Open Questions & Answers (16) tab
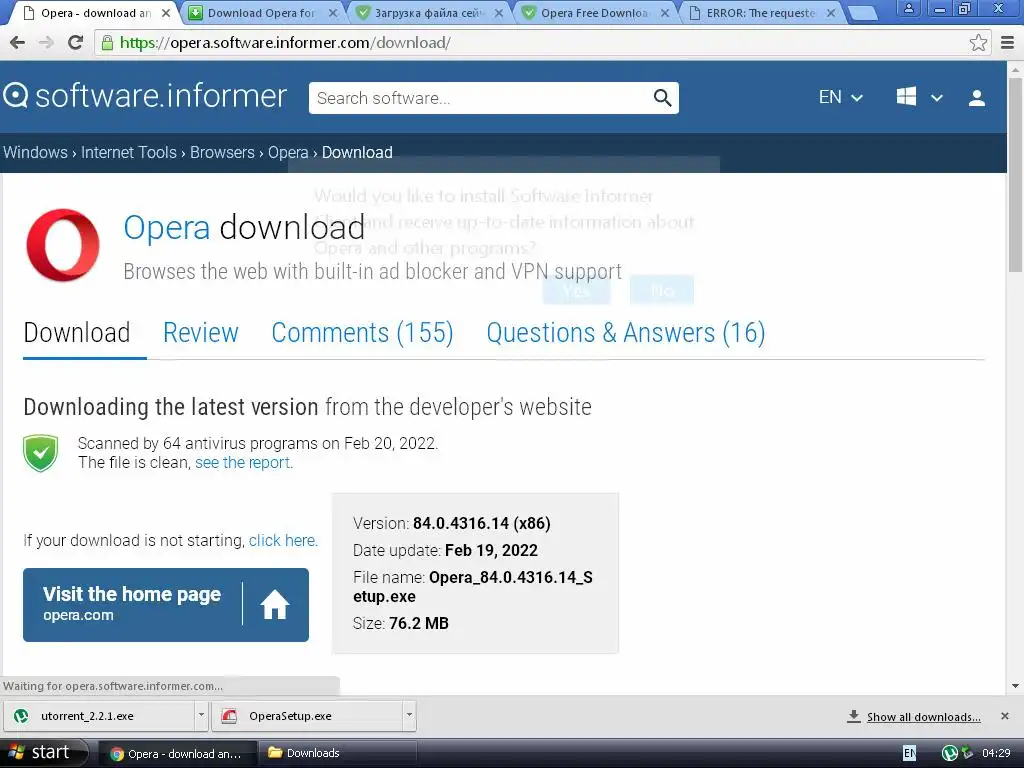 point(626,332)
